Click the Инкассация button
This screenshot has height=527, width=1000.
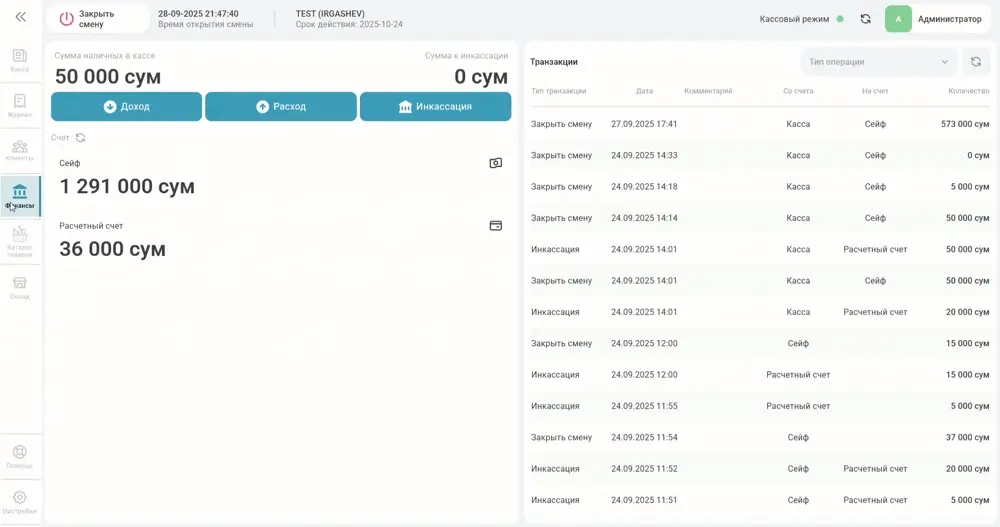(436, 107)
